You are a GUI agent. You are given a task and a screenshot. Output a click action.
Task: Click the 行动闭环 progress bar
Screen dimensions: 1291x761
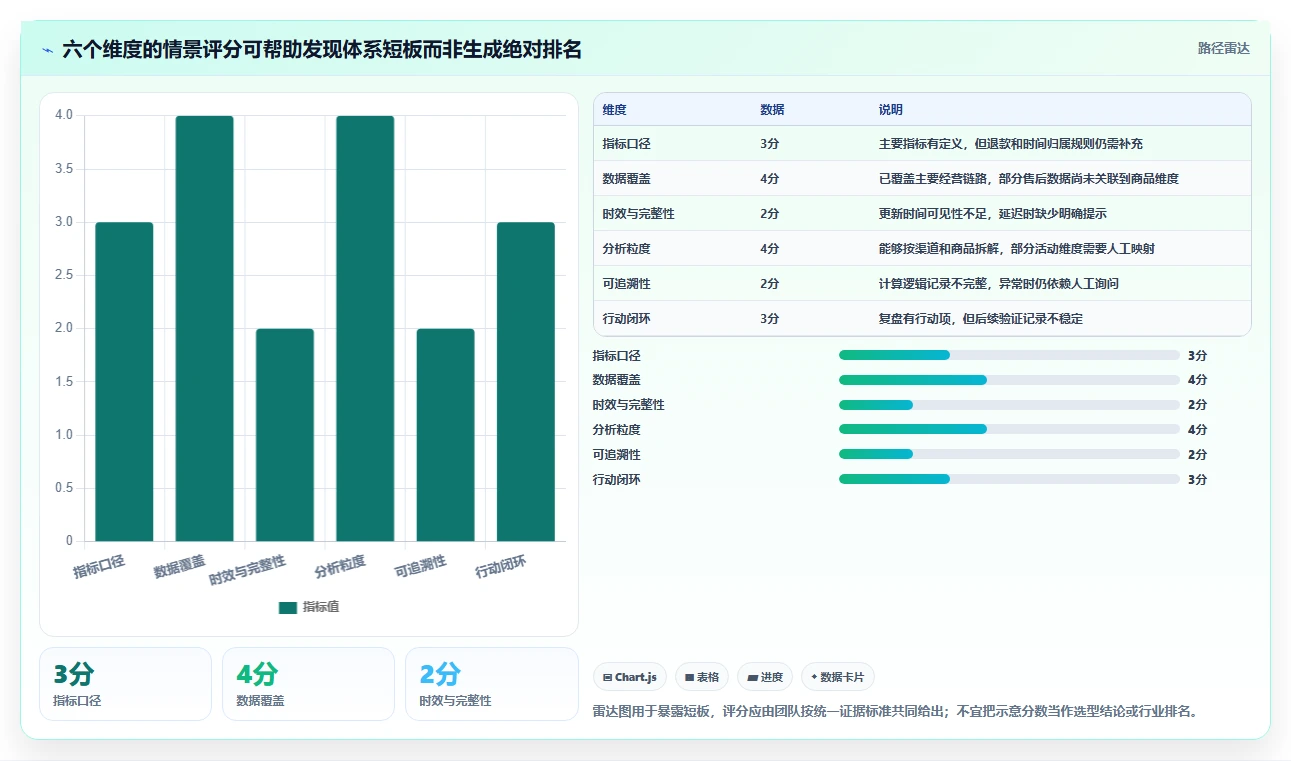tap(1009, 480)
